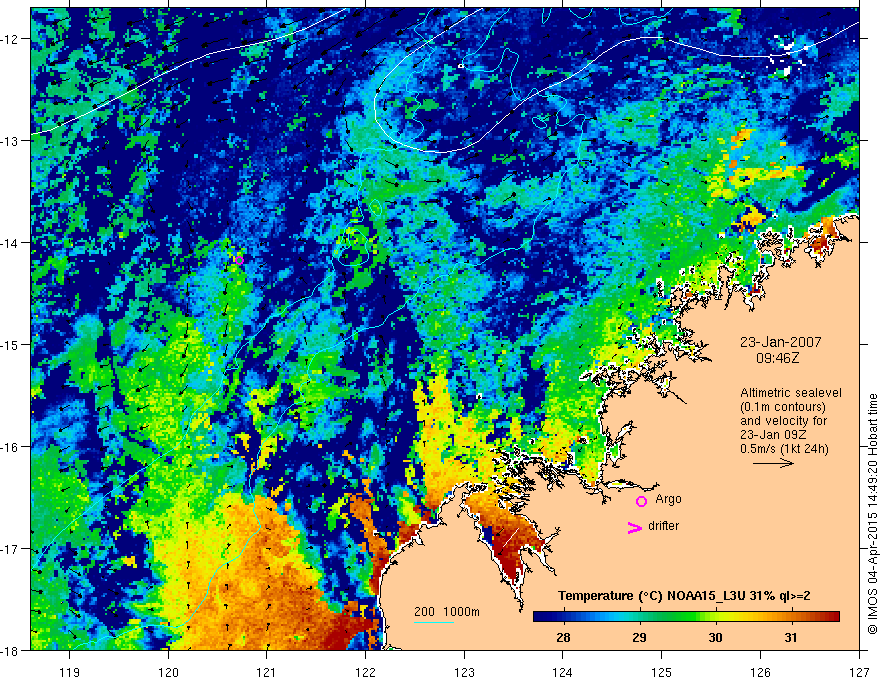Click the '29' color bar tick label
The width and height of the screenshot is (880, 680).
pyautogui.click(x=639, y=638)
